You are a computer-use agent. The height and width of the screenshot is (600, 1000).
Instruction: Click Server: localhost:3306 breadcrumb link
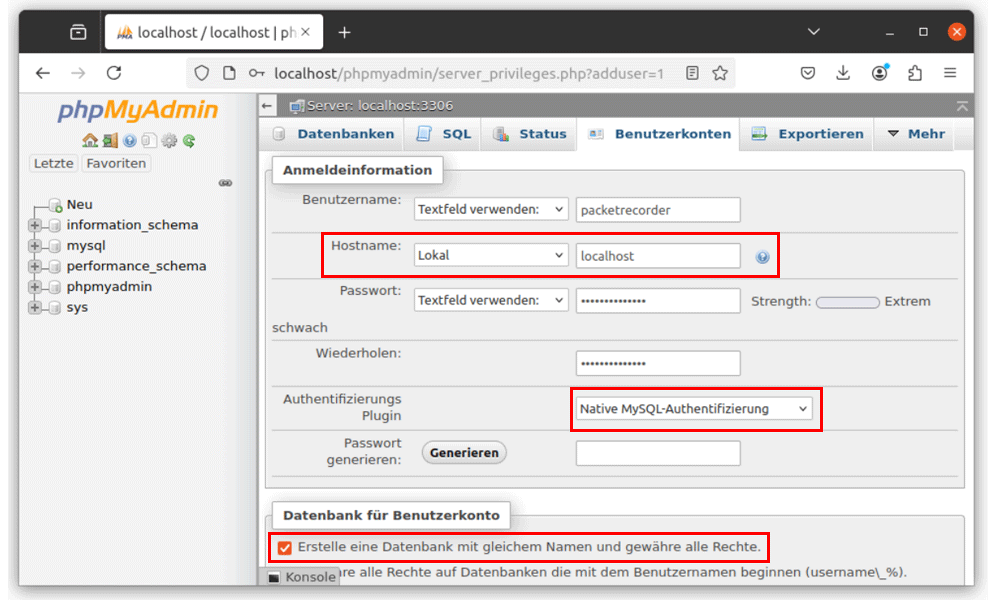point(379,106)
